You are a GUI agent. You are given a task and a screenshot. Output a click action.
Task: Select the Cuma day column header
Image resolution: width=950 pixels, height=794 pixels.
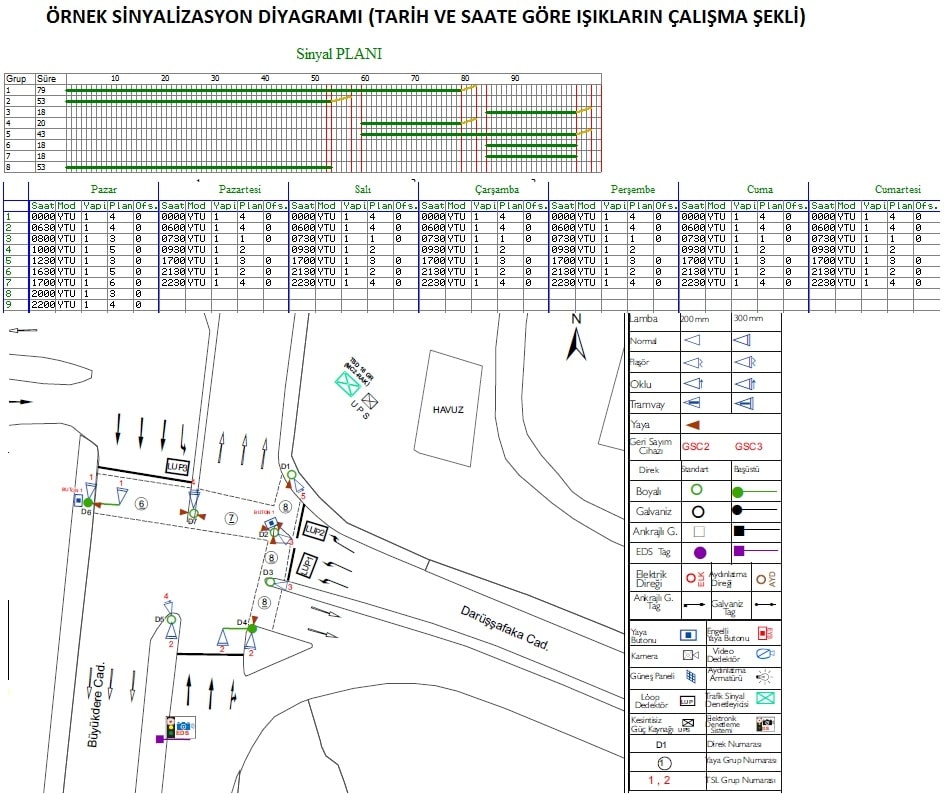tap(759, 189)
